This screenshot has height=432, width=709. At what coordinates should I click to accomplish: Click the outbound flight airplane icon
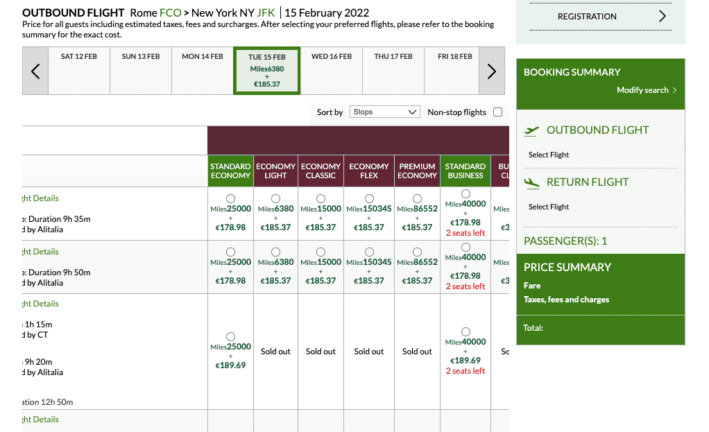click(532, 130)
